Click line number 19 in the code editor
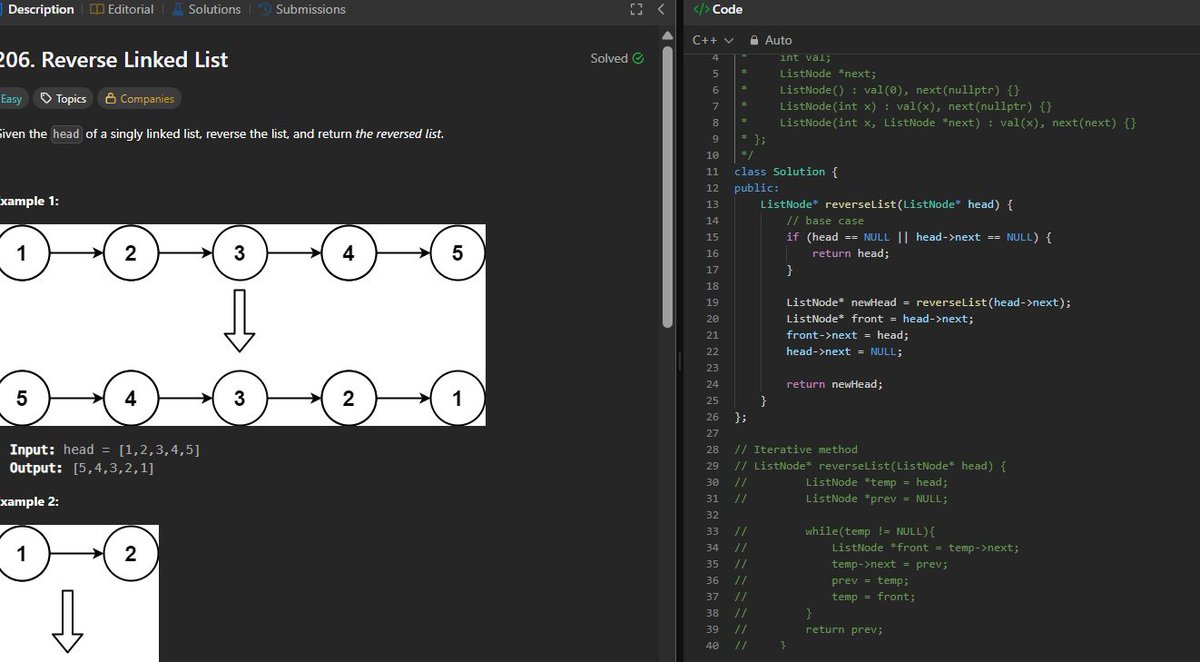The image size is (1200, 662). pyautogui.click(x=712, y=302)
